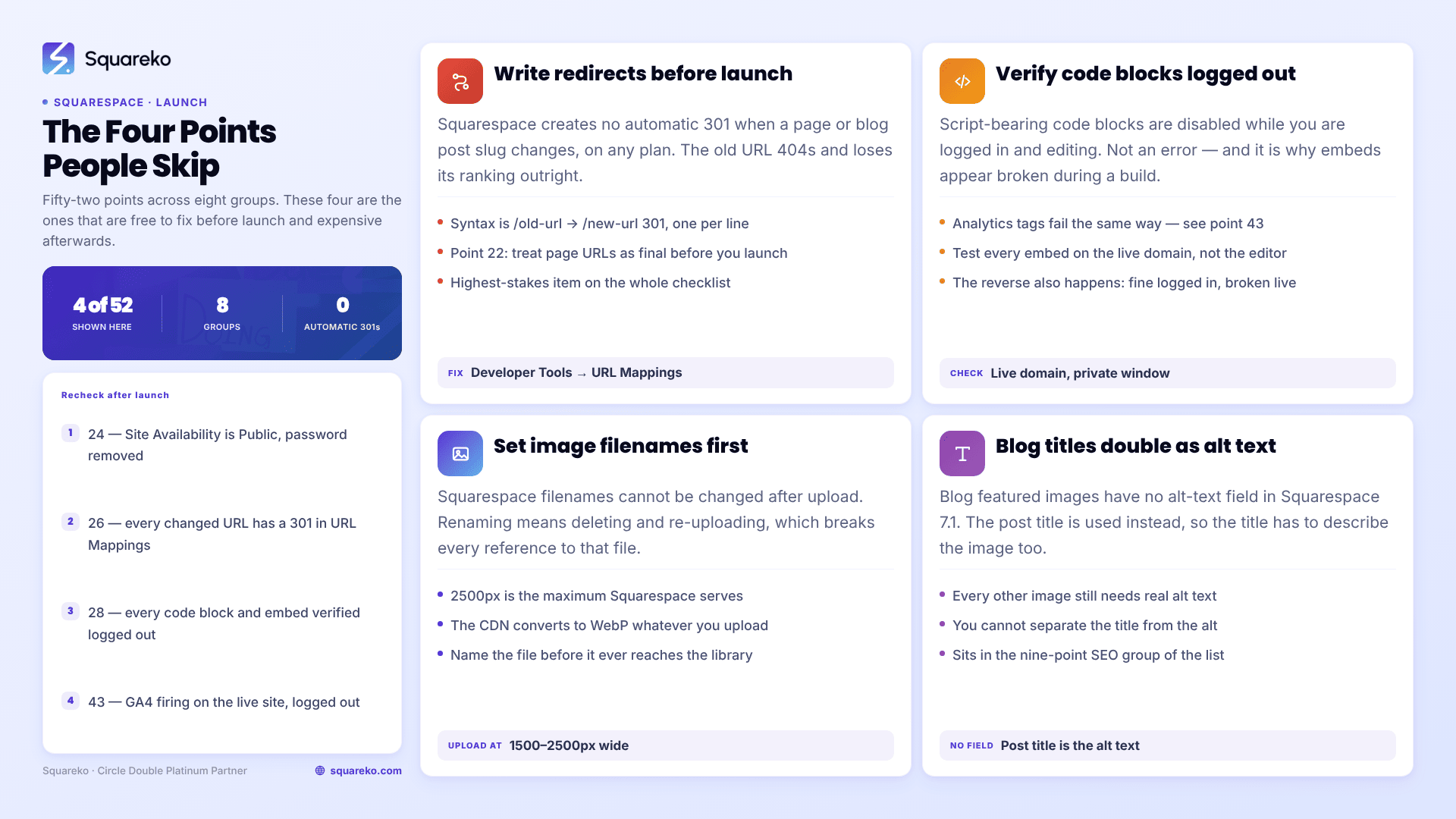The width and height of the screenshot is (1456, 819).
Task: Select the Write redirects before launch heading
Action: click(x=643, y=74)
